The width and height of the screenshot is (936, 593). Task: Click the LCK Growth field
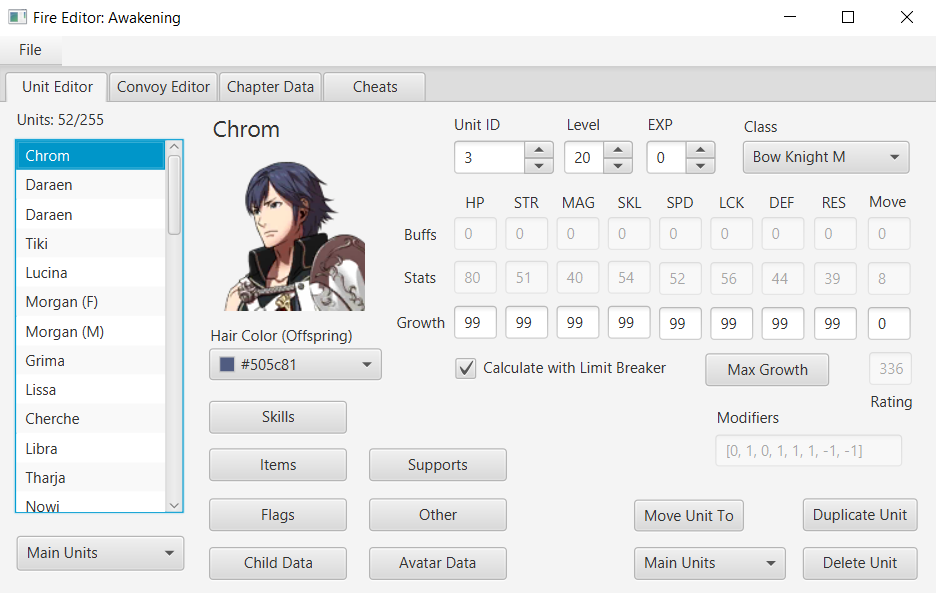[732, 323]
